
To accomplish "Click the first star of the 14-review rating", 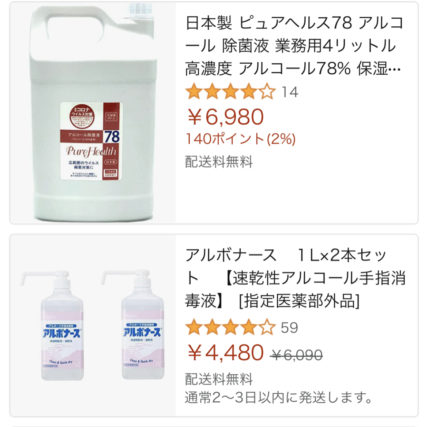I will pos(194,92).
